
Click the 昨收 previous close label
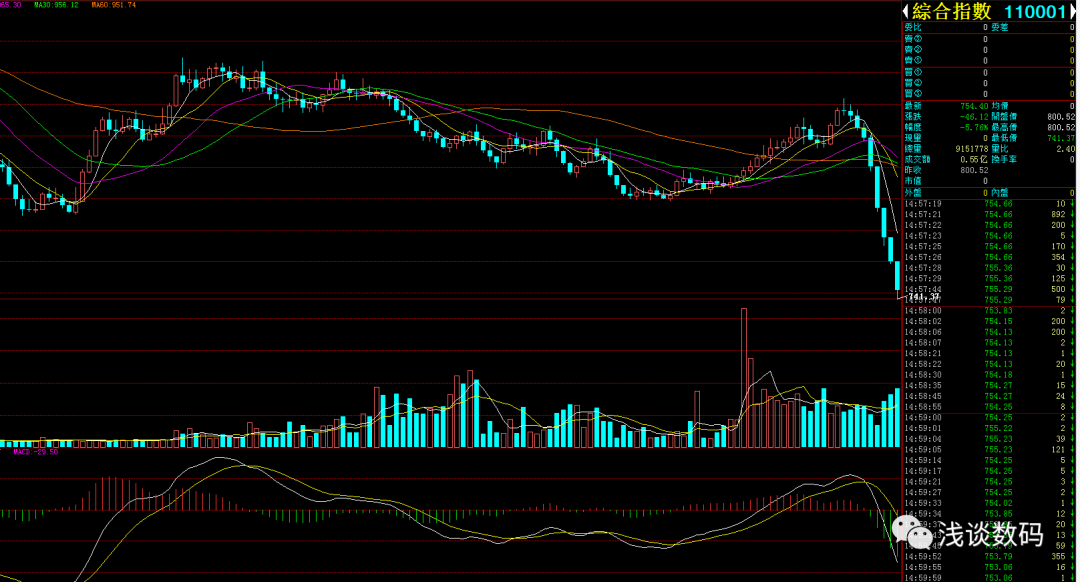[913, 170]
